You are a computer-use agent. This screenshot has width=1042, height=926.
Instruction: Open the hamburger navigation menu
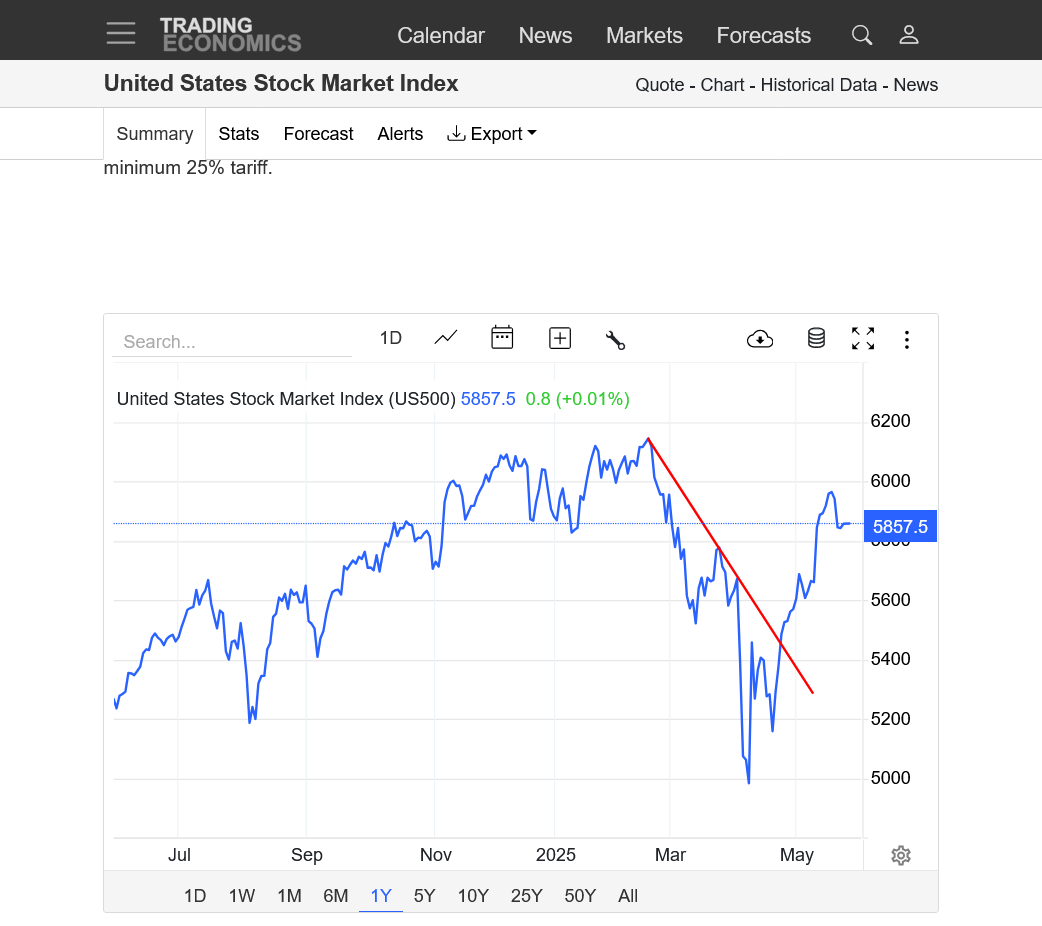click(x=121, y=34)
